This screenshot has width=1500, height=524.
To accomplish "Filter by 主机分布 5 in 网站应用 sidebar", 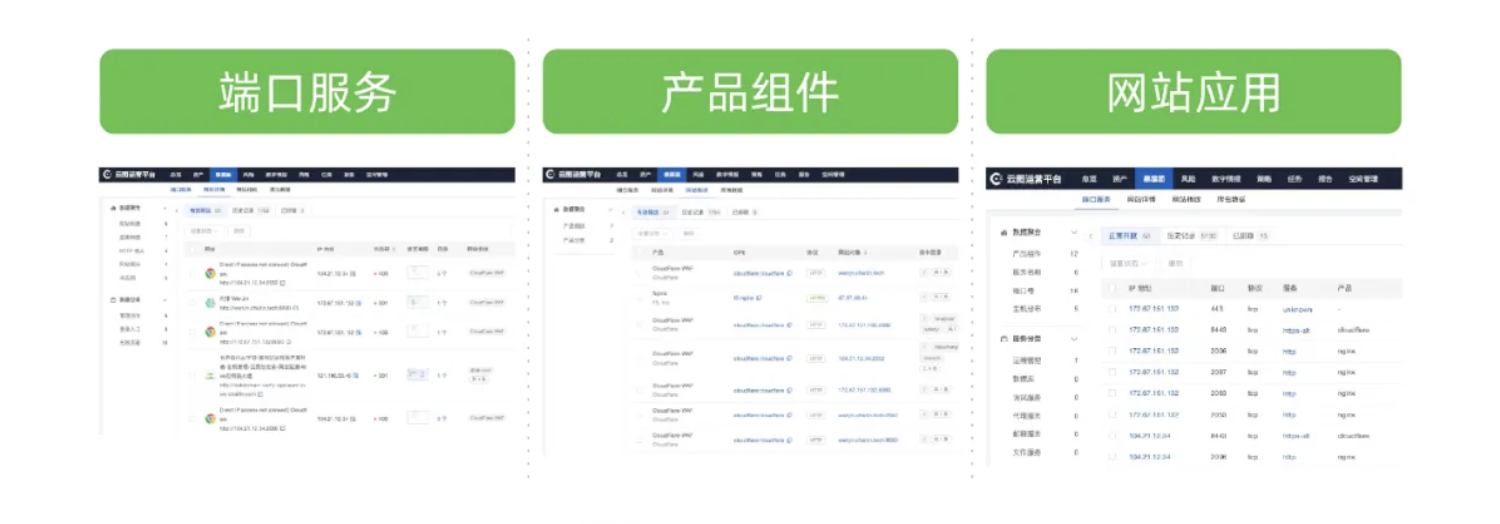I will tap(1046, 308).
